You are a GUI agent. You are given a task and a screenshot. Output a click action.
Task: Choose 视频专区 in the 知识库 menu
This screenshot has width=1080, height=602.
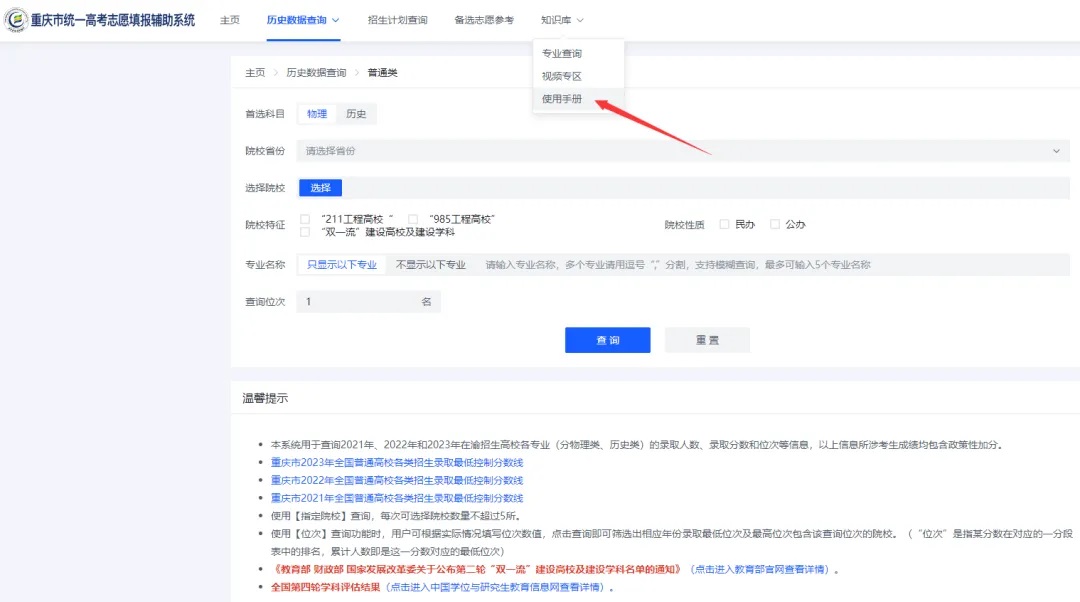[x=562, y=76]
